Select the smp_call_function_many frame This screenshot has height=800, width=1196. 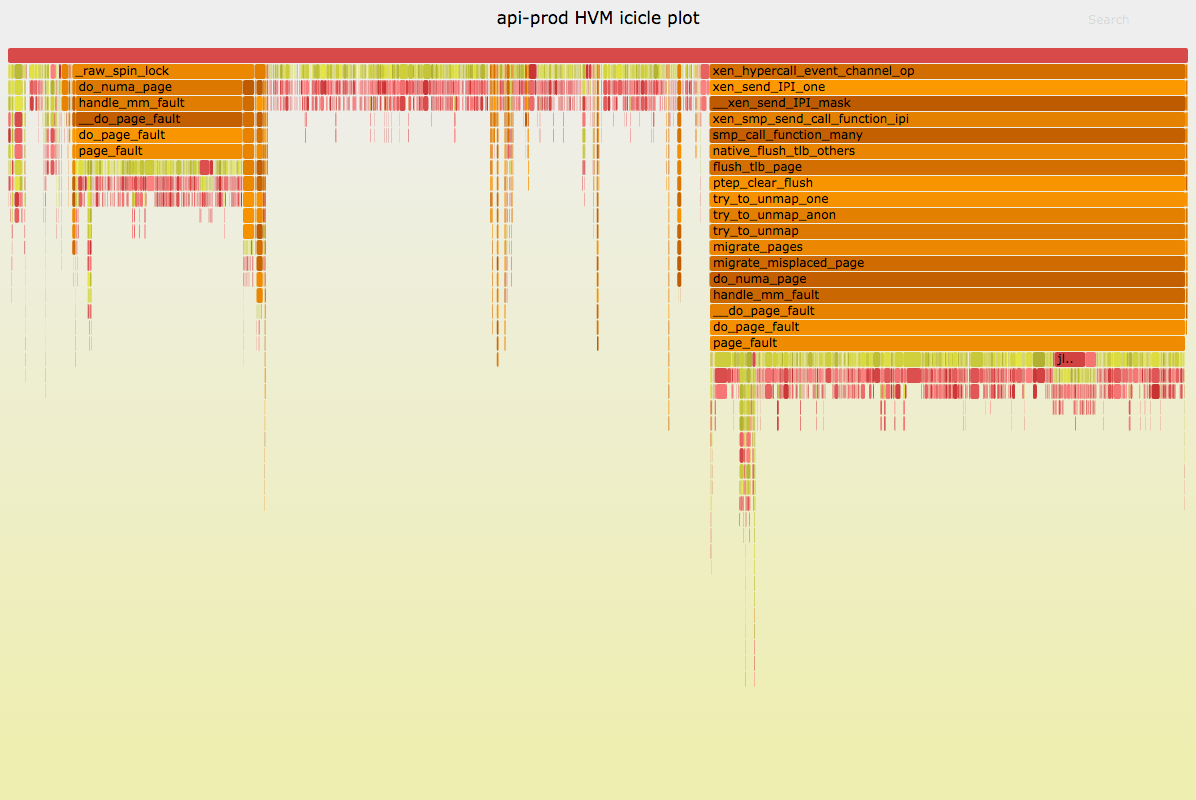[947, 135]
